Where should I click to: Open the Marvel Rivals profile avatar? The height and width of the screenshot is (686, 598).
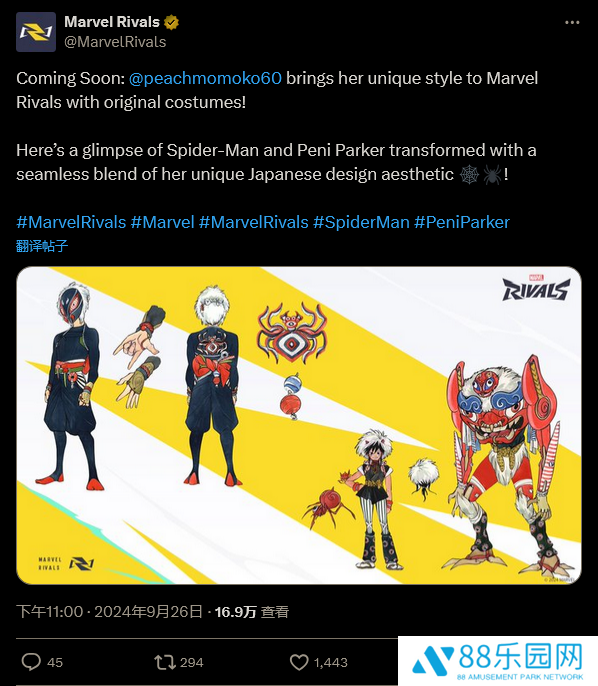pyautogui.click(x=36, y=32)
